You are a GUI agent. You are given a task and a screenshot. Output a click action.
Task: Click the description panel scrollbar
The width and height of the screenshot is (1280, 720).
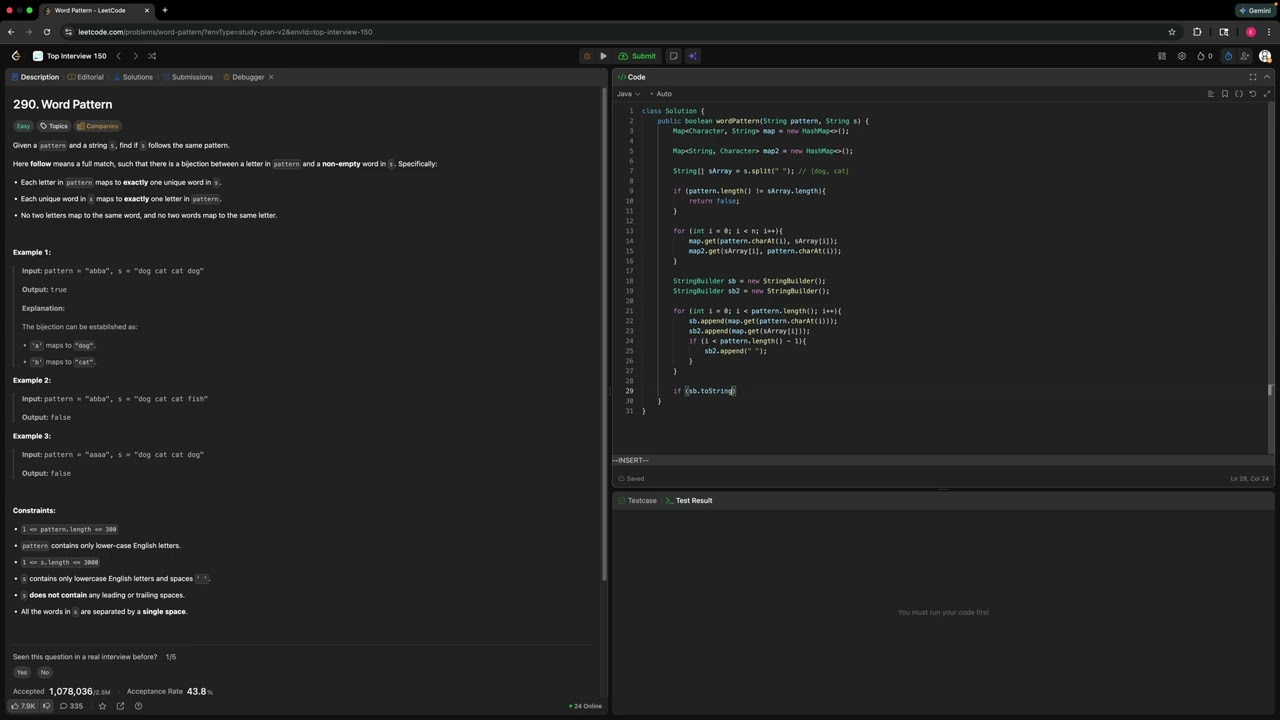pyautogui.click(x=603, y=334)
